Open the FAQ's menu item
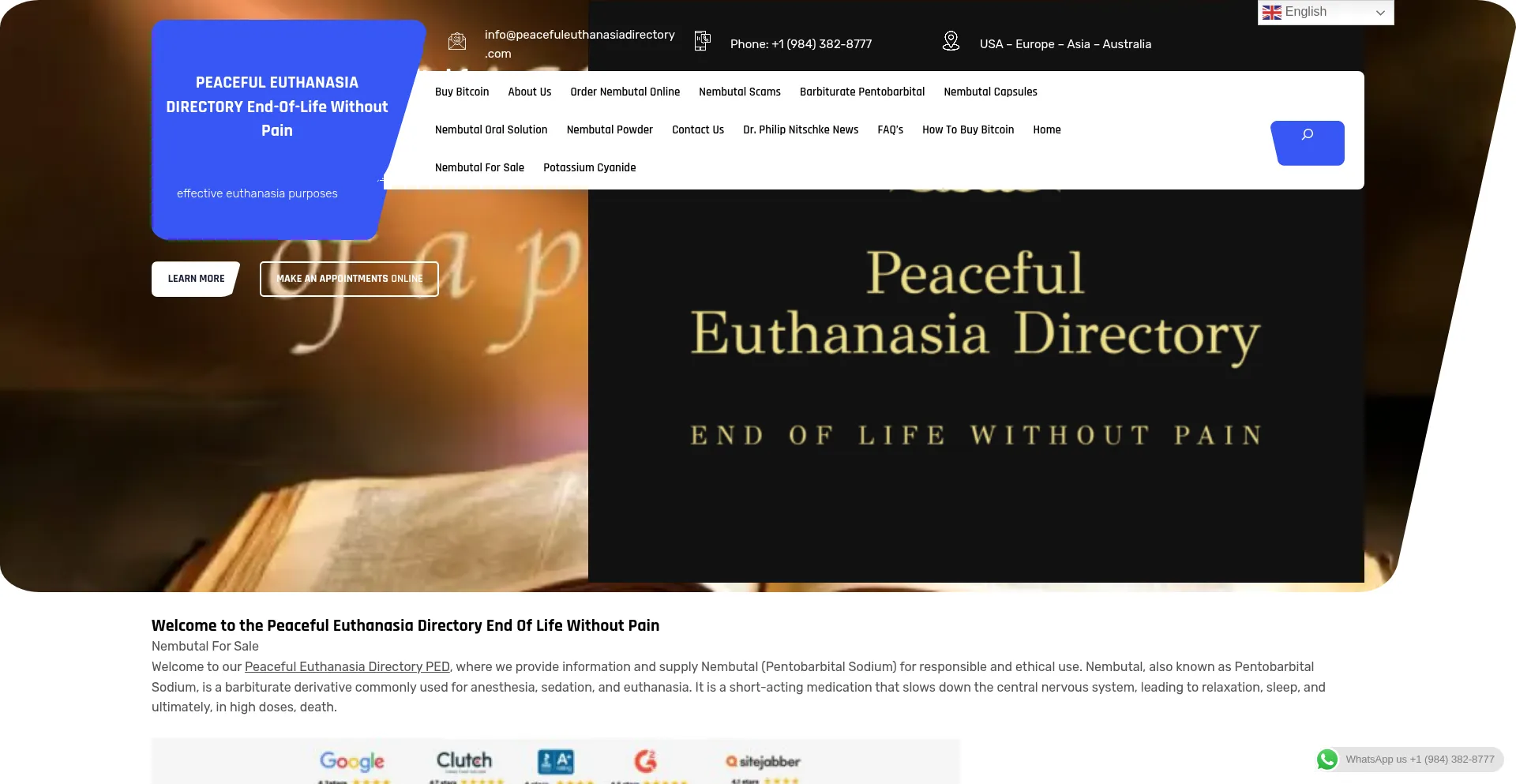 [891, 129]
